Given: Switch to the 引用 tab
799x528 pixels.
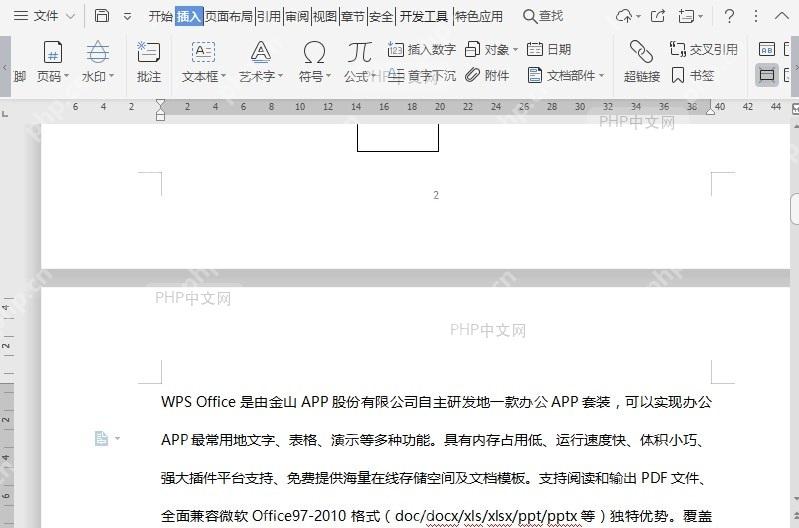Looking at the screenshot, I should 269,16.
